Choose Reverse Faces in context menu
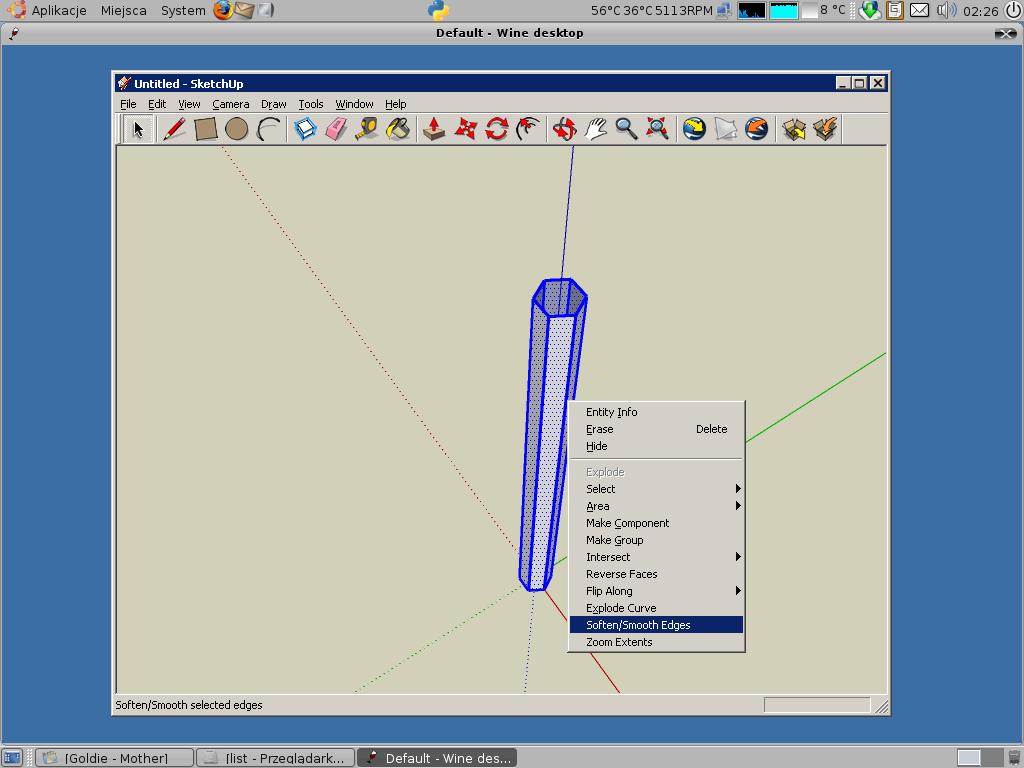Image resolution: width=1024 pixels, height=768 pixels. (x=656, y=574)
